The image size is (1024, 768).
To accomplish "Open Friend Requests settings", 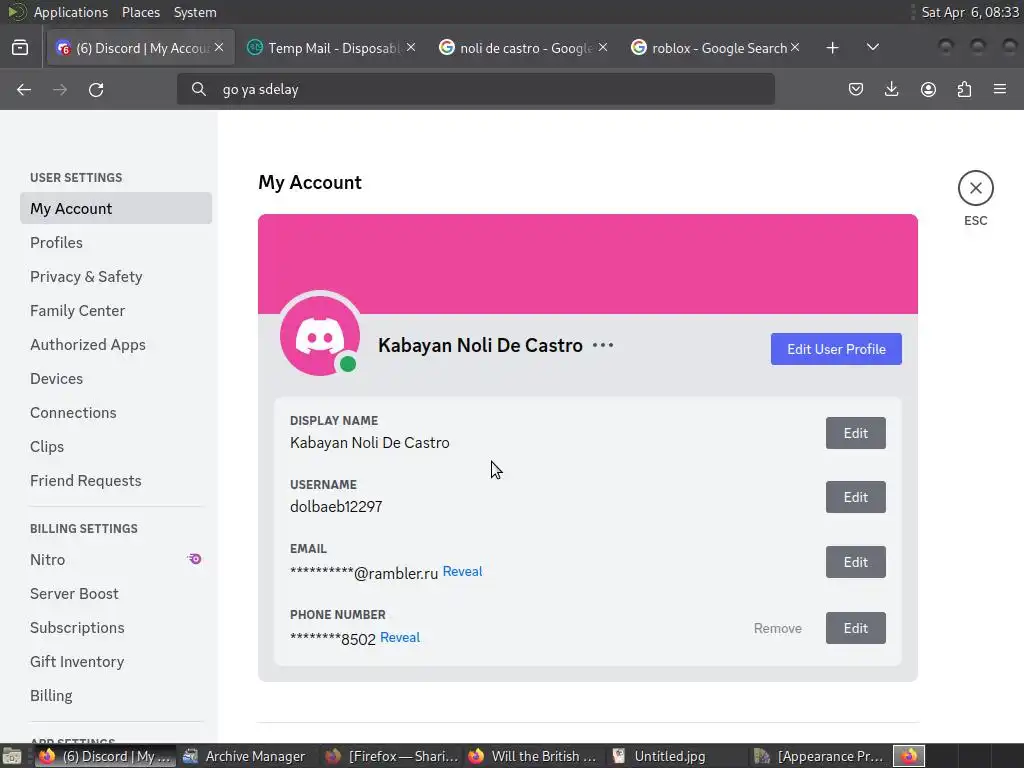I will tap(116, 480).
